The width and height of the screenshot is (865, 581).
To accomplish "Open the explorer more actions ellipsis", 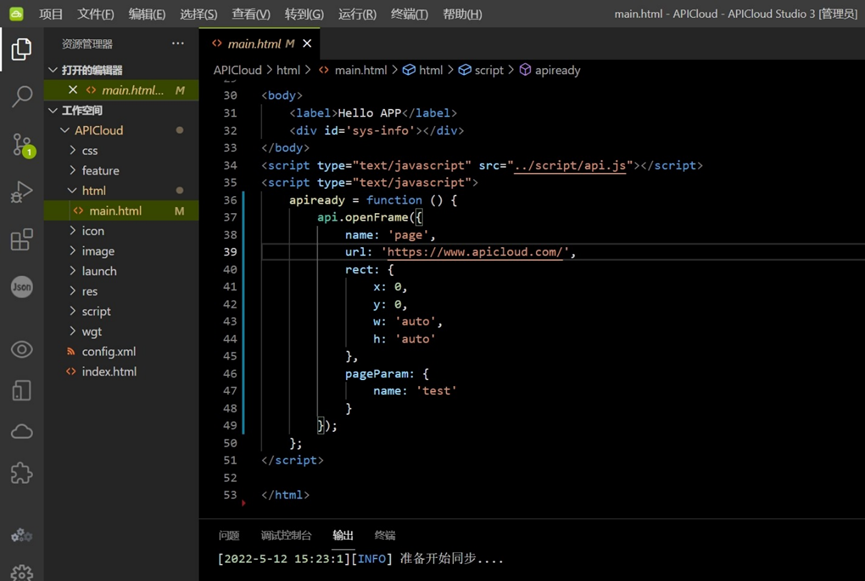I will [x=178, y=43].
